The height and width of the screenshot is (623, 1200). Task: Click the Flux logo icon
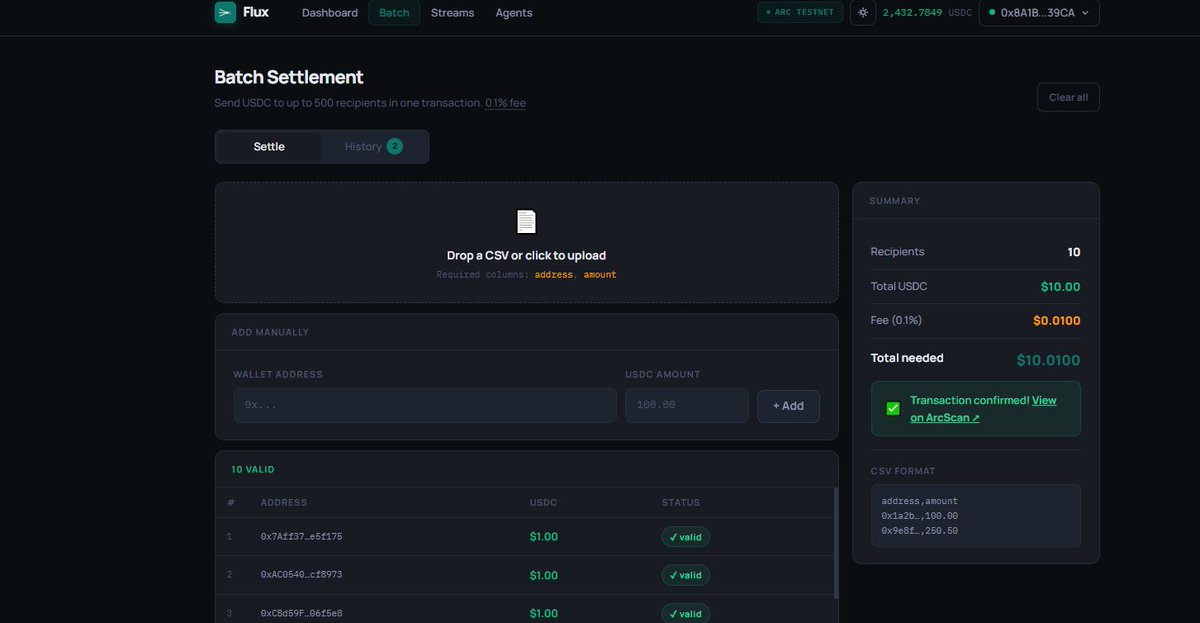[225, 12]
